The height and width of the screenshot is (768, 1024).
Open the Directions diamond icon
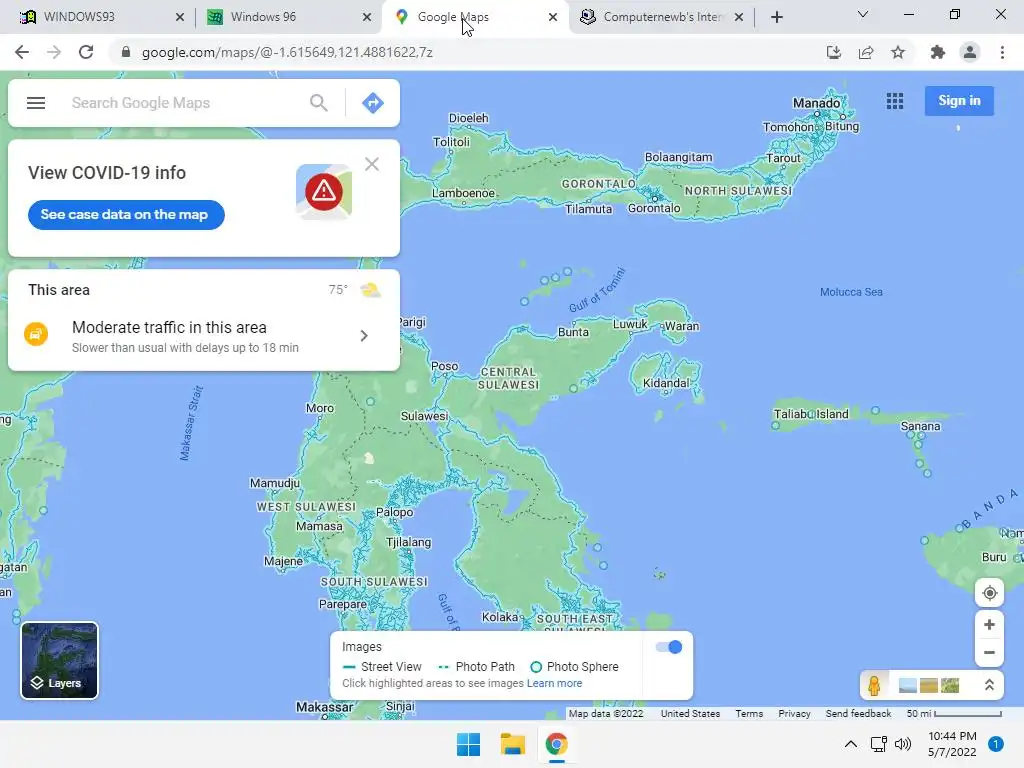pos(373,103)
